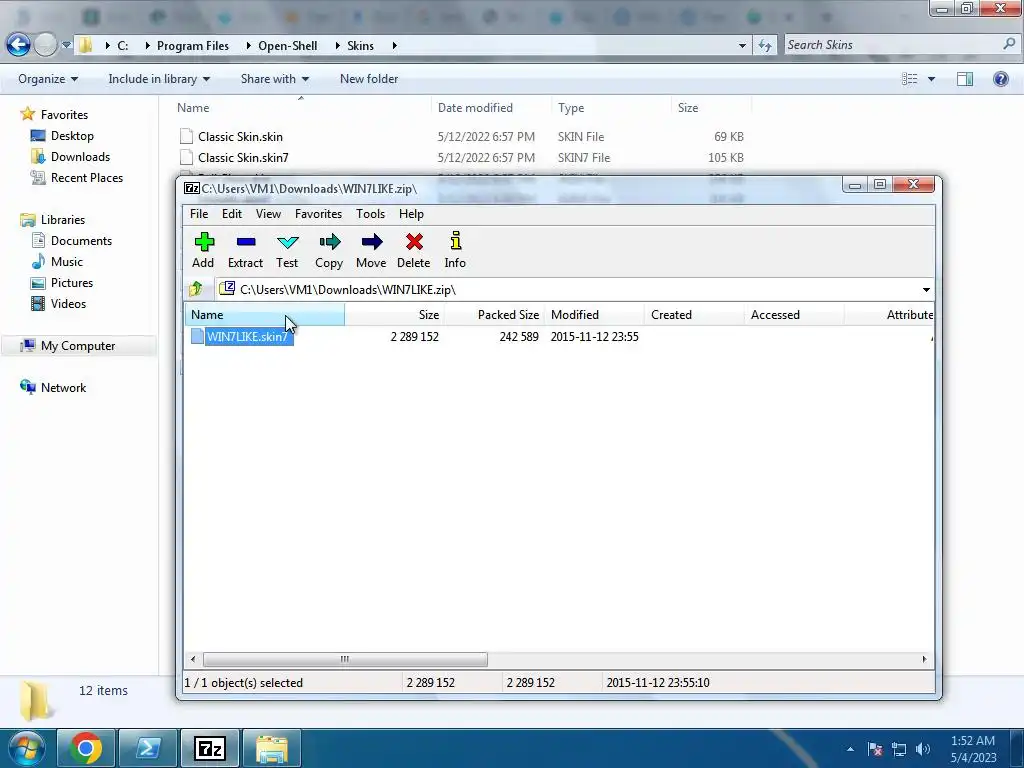
Task: Sort 7-Zip list by Name column
Action: tap(264, 315)
